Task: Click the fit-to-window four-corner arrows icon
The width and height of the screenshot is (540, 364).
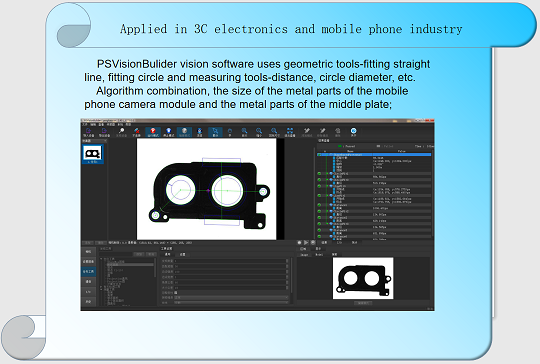Action: [x=290, y=131]
